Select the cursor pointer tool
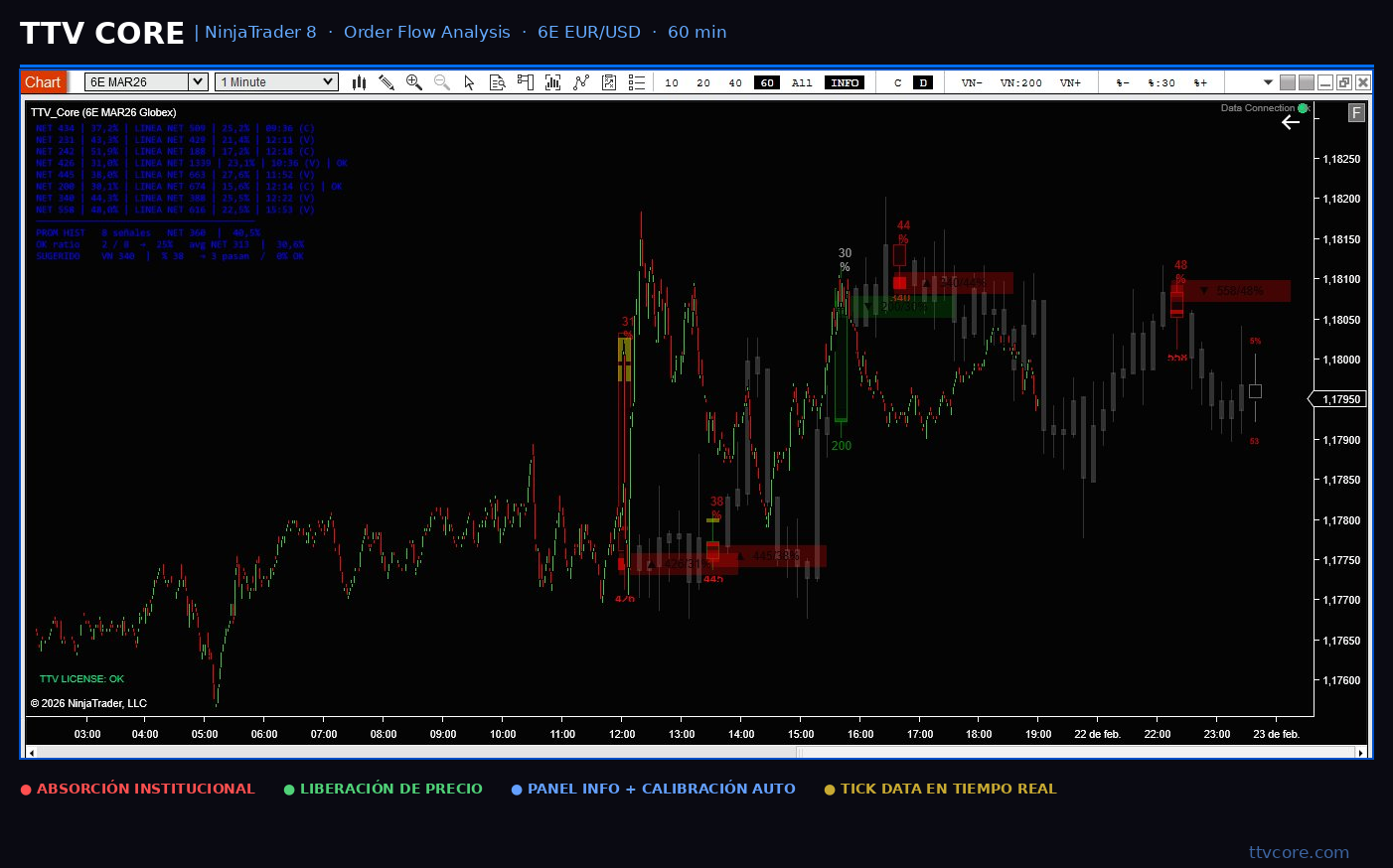 point(470,82)
